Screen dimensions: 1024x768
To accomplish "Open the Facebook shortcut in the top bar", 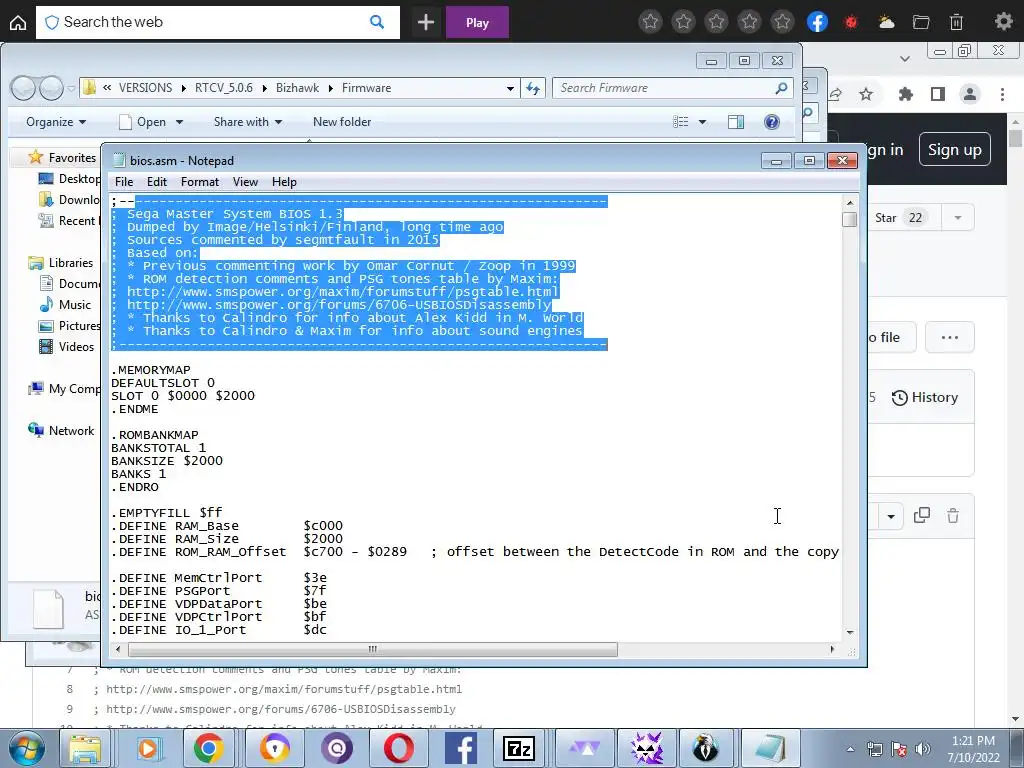I will coord(817,22).
